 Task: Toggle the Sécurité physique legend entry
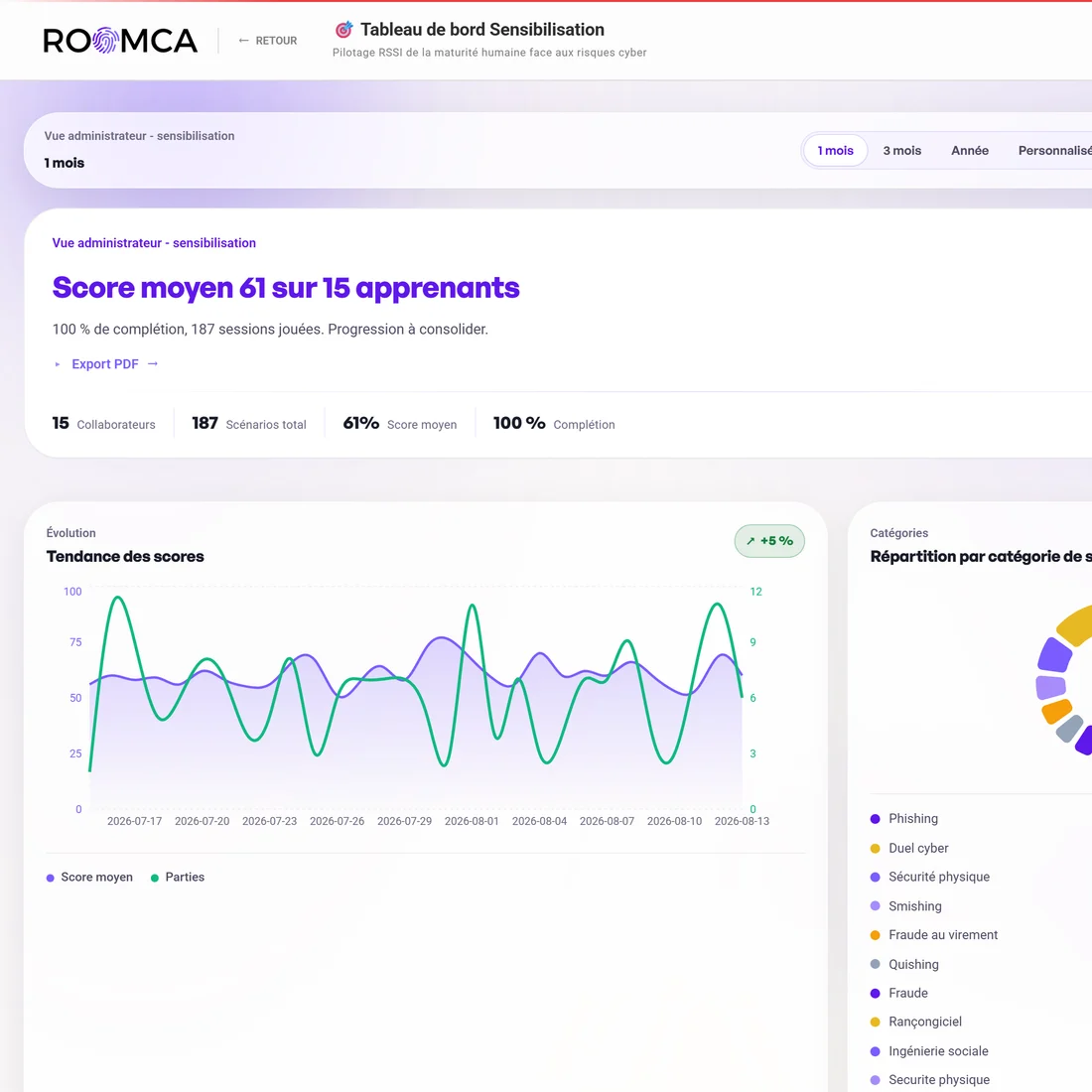coord(930,877)
